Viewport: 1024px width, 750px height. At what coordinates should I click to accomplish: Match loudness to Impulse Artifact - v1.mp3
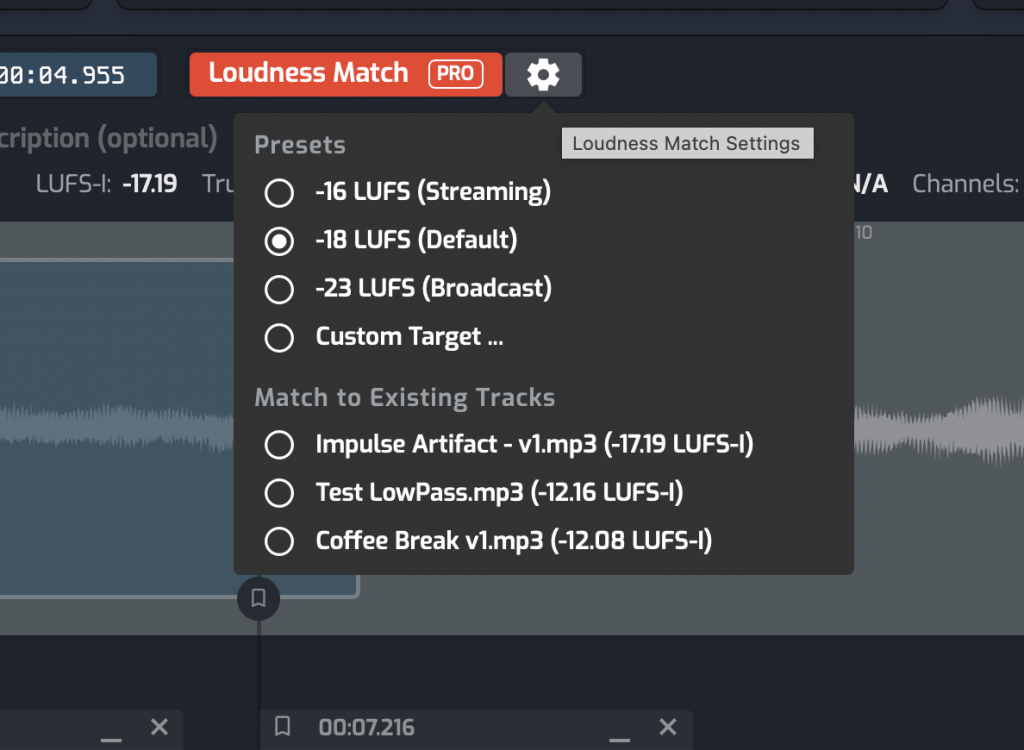tap(279, 444)
